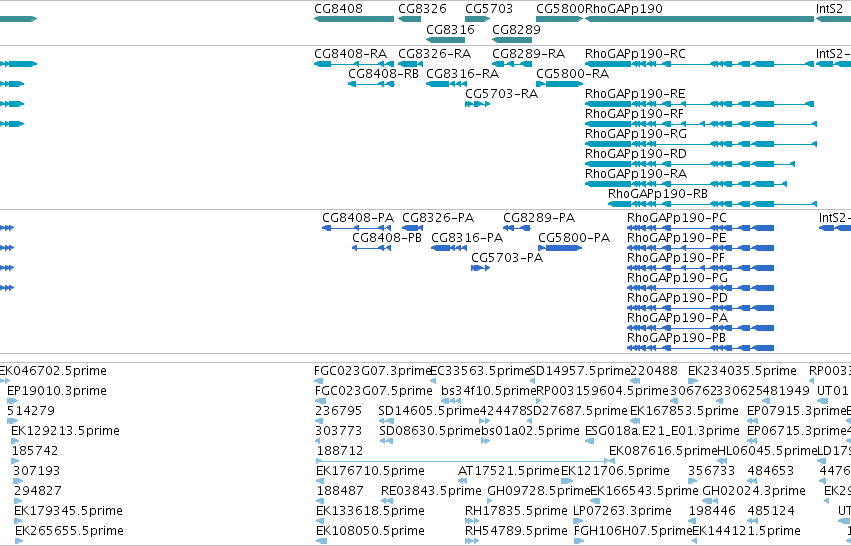Select EST FGC023G07.5prime
The height and width of the screenshot is (546, 851).
[320, 401]
